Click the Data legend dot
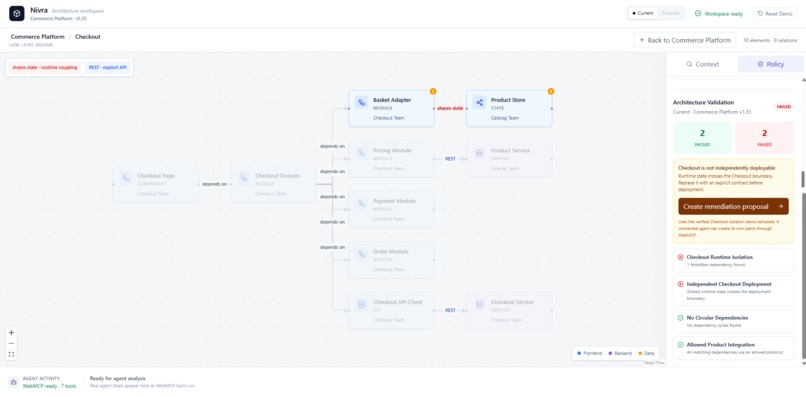Viewport: 806px width, 397px height. (640, 353)
